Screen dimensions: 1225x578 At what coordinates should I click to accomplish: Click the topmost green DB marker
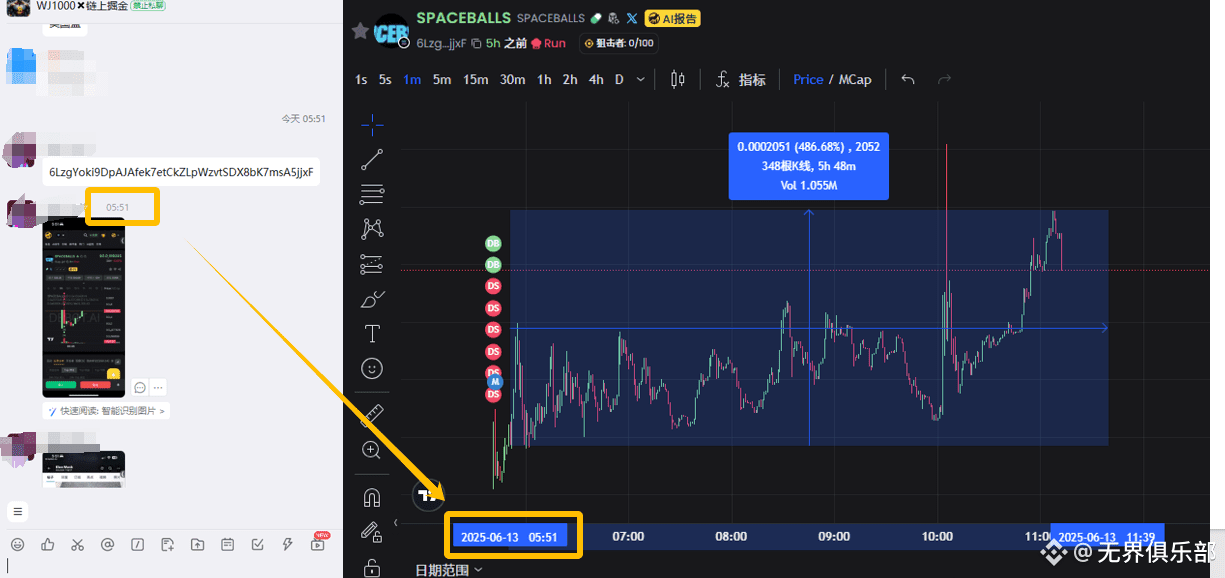tap(493, 243)
